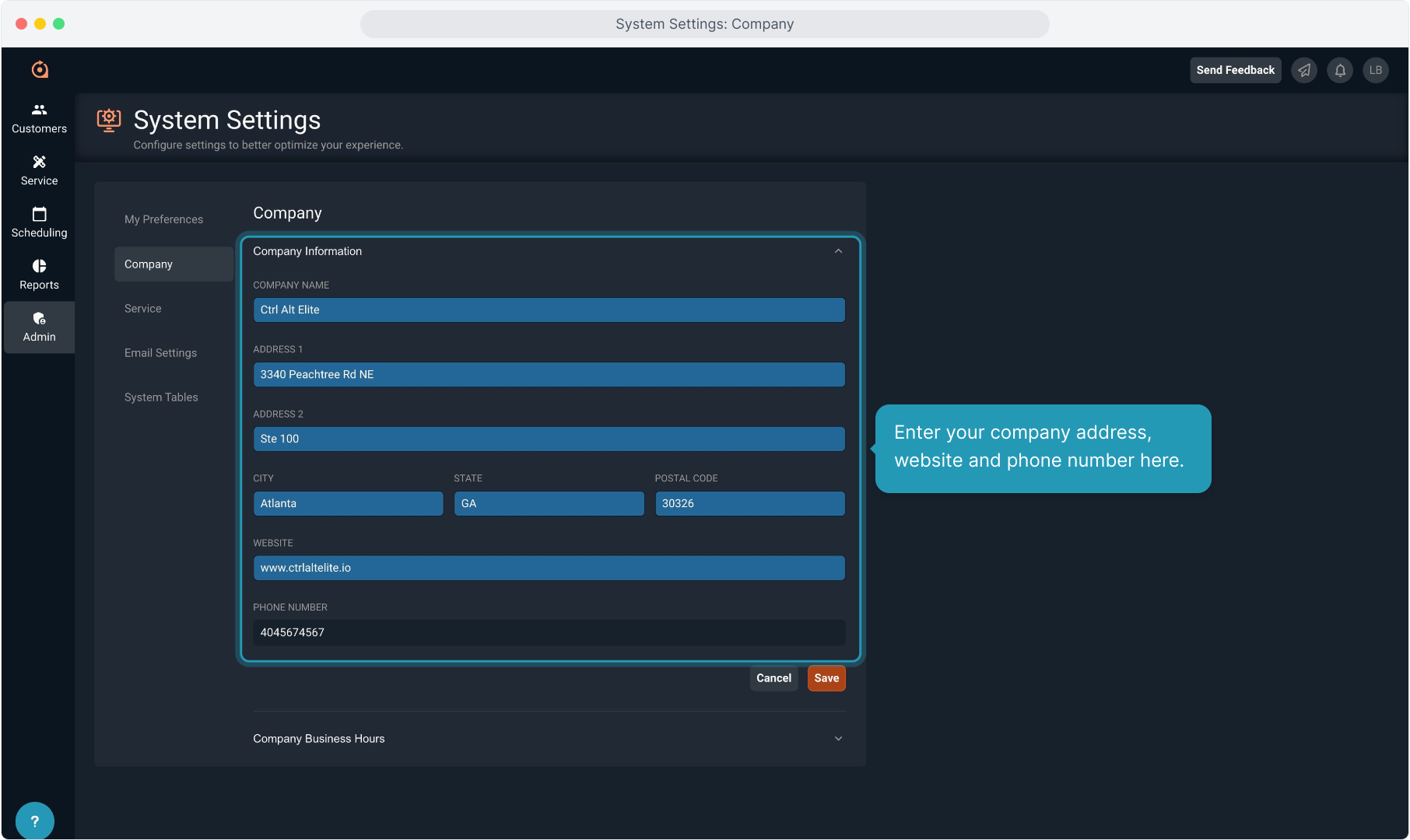This screenshot has height=840, width=1410.
Task: Click the app logo icon in sidebar
Action: click(x=40, y=70)
